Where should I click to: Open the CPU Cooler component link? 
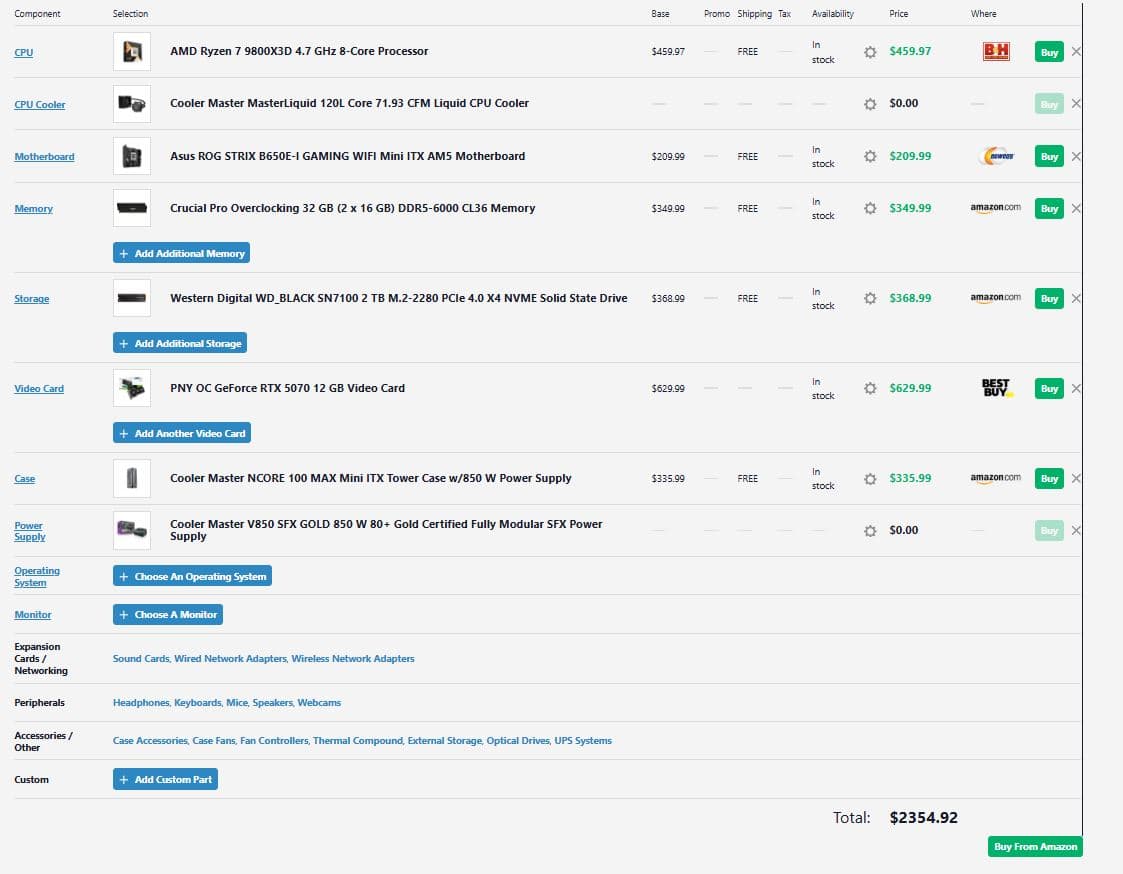(x=39, y=105)
